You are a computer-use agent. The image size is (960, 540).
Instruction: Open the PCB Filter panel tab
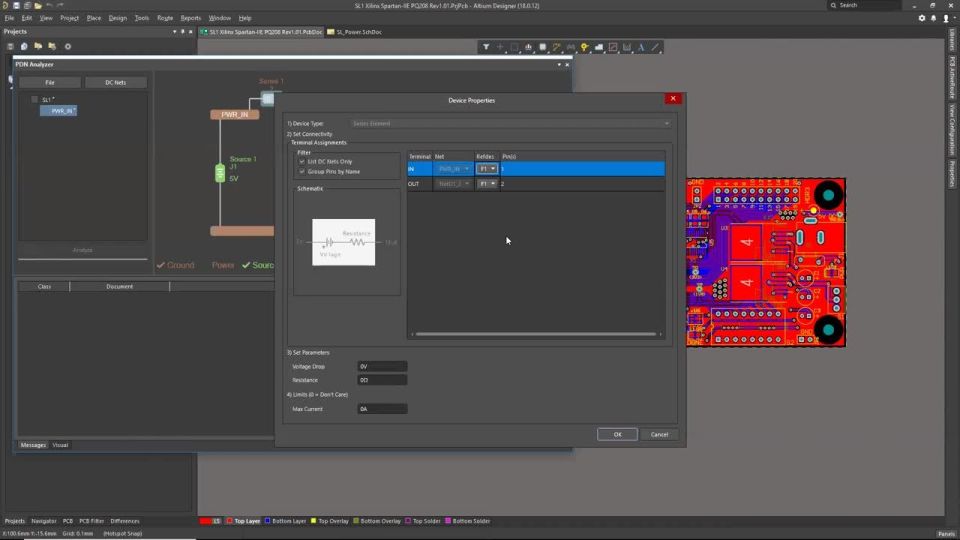click(92, 521)
